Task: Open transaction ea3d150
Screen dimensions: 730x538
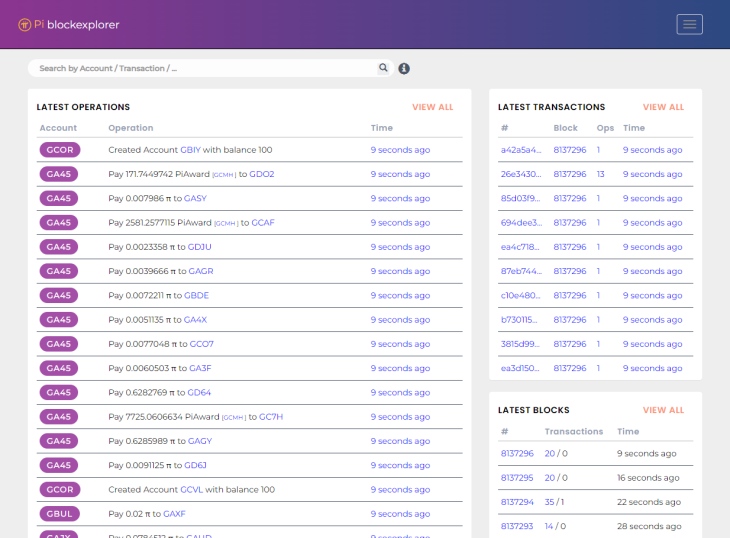Action: click(520, 368)
